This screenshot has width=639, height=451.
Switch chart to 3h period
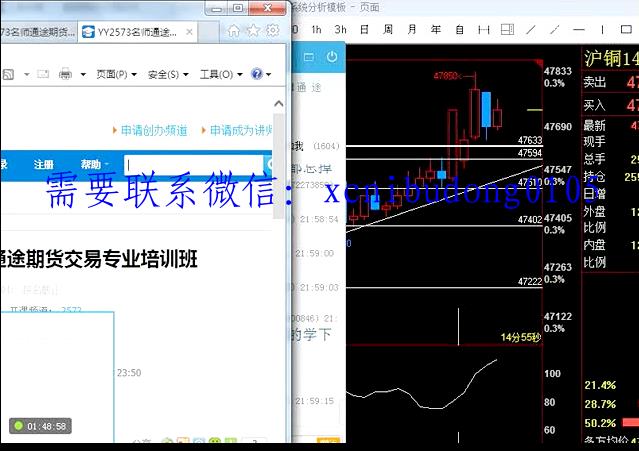(340, 30)
